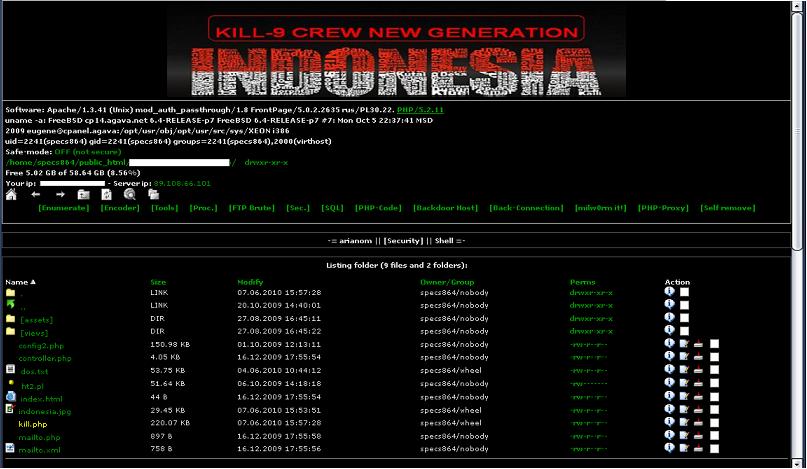
Task: Open the kill.php file link
Action: pos(32,424)
